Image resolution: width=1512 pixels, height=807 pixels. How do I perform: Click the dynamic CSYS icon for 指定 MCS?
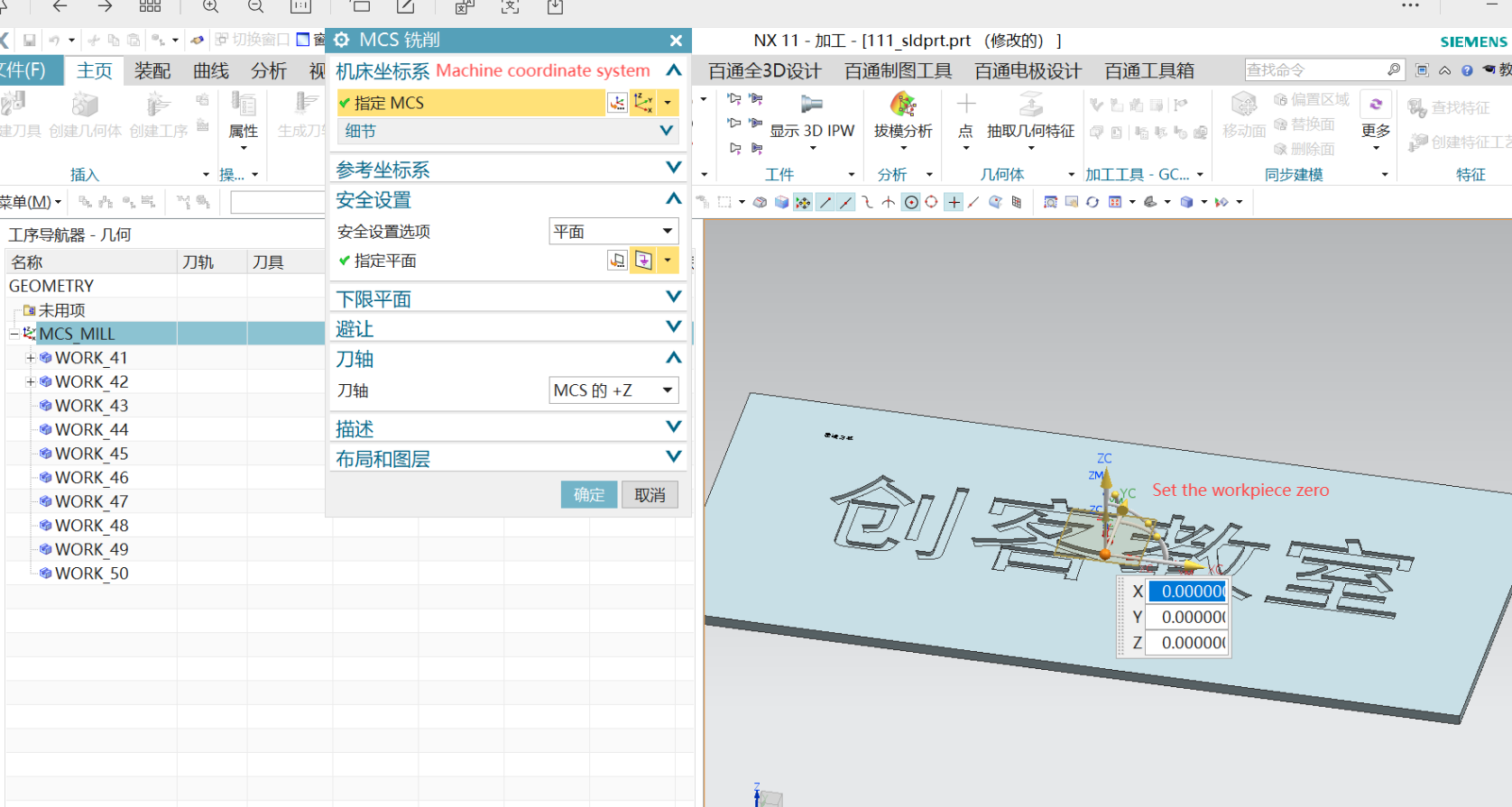point(643,103)
